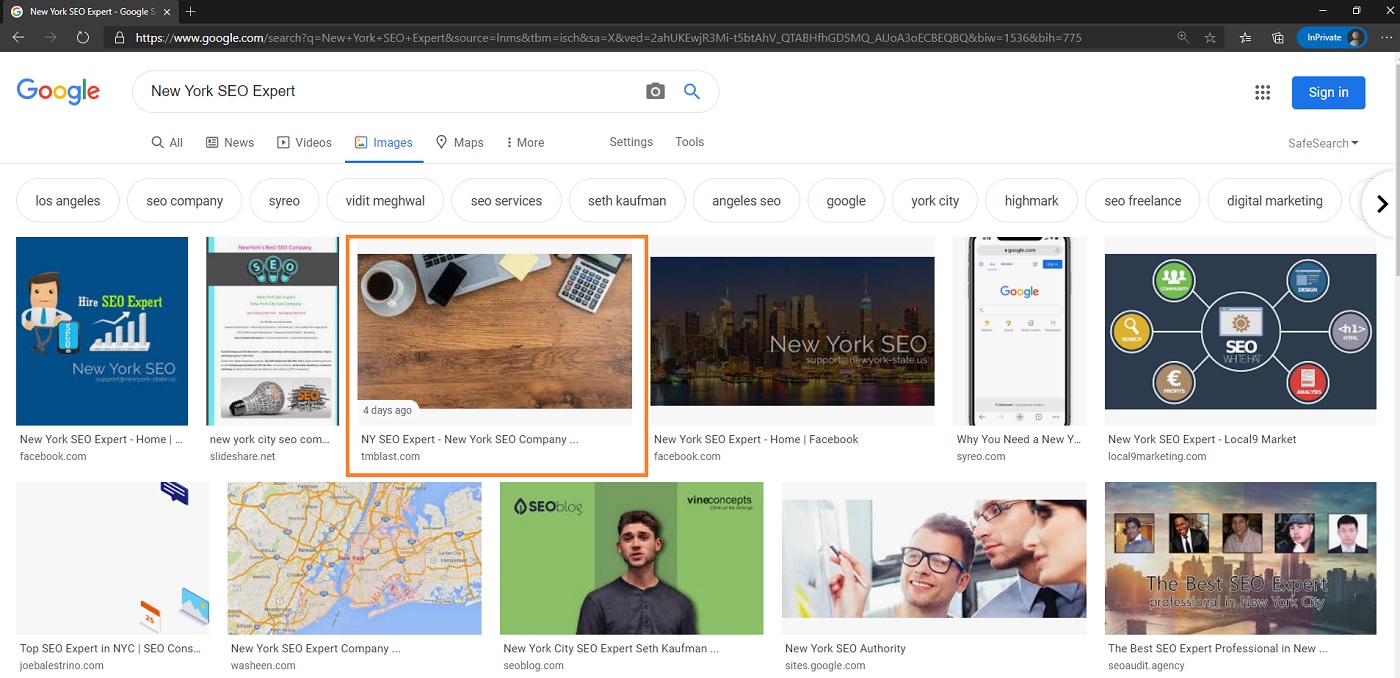Open the sites.google.com two men image
Image resolution: width=1400 pixels, height=678 pixels.
click(934, 558)
